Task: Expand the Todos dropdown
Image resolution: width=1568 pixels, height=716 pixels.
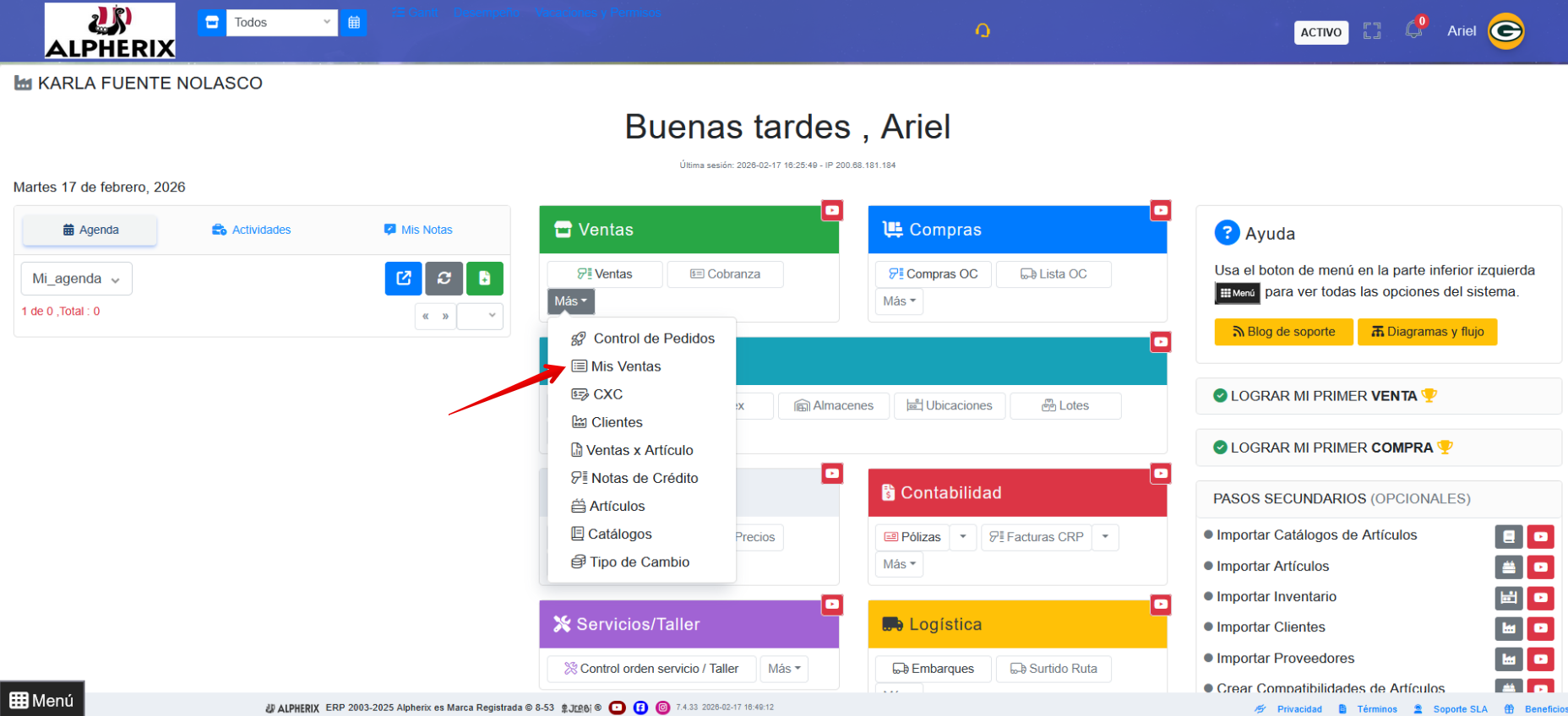Action: pyautogui.click(x=281, y=23)
